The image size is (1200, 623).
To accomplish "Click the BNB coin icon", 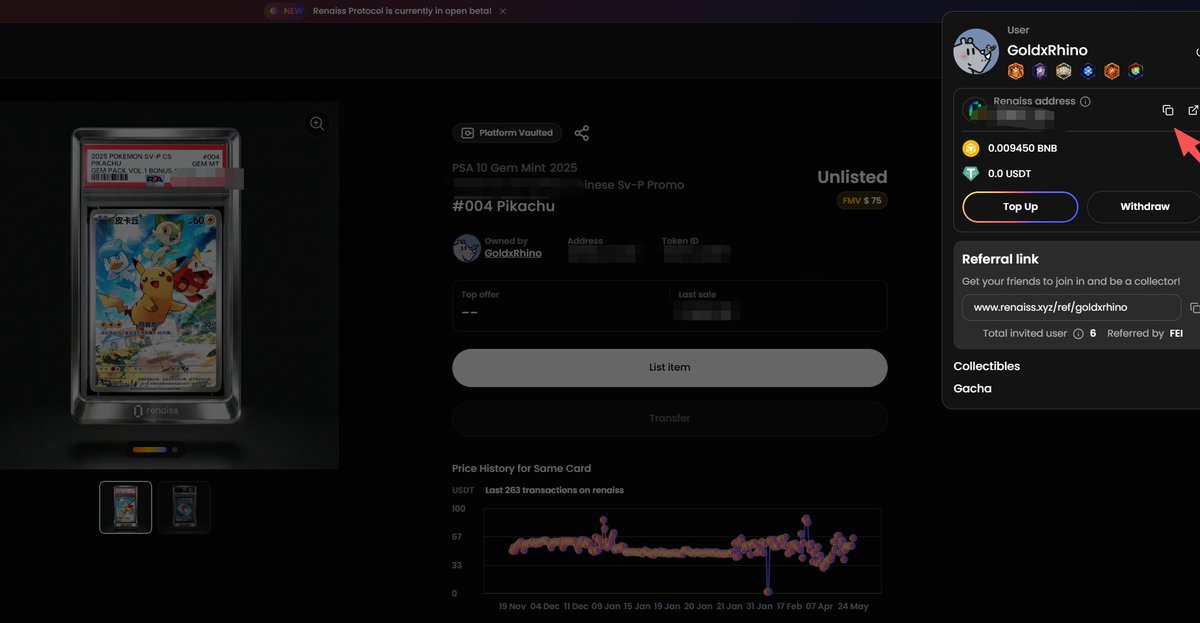I will [x=971, y=148].
